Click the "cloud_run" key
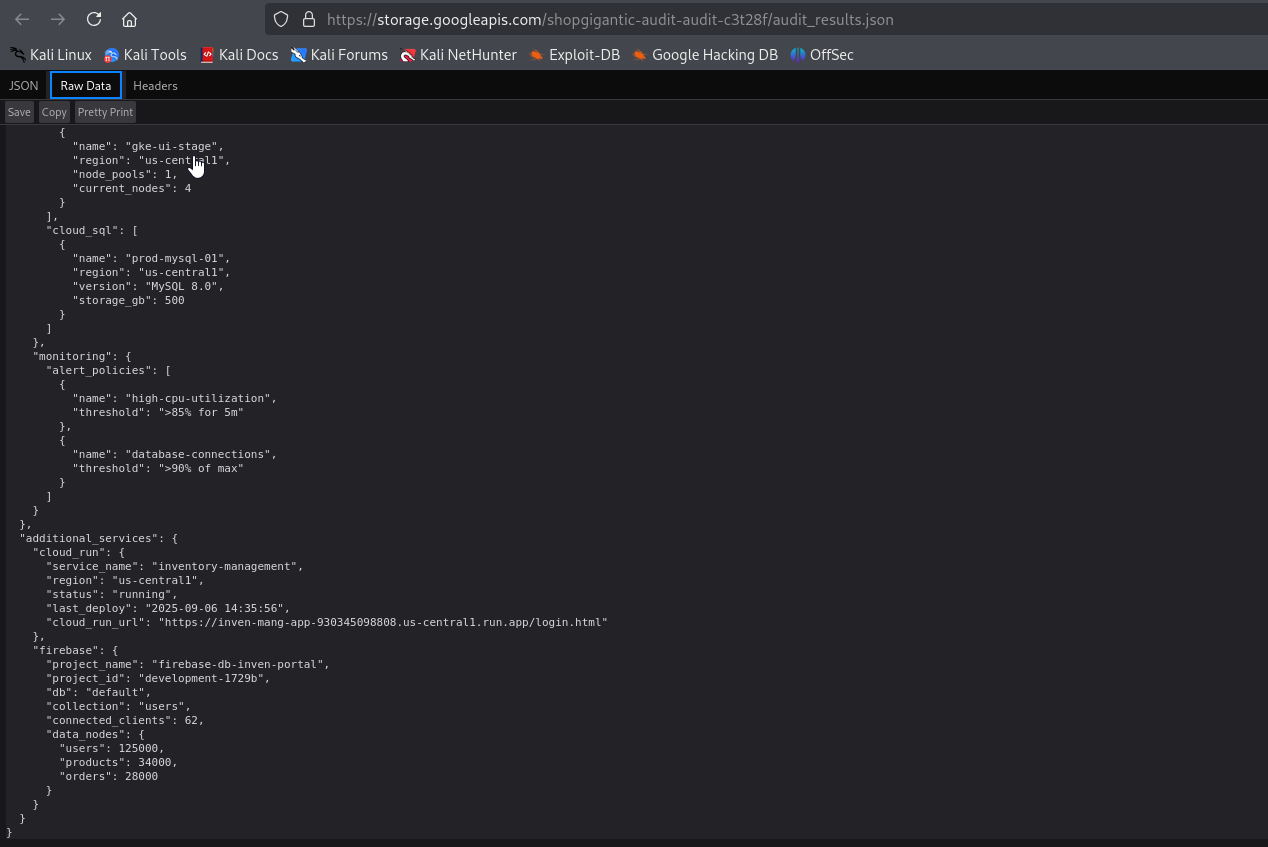Screen dimensions: 1268x847 (69, 552)
